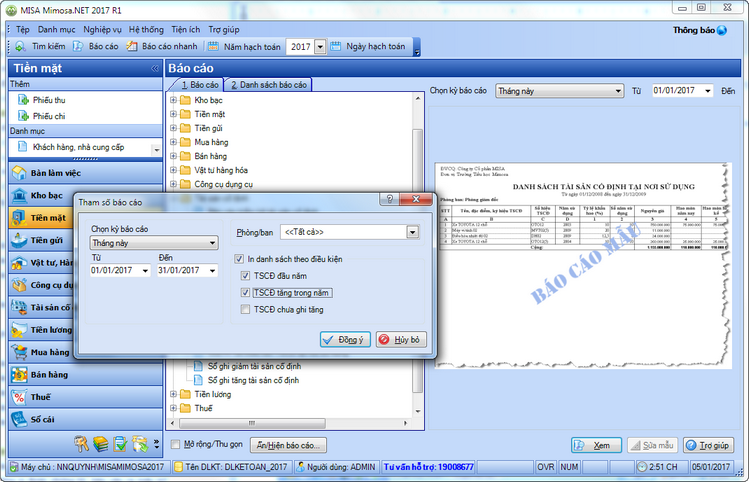
Task: Open the Nghiệp vụ menu
Action: 102,30
